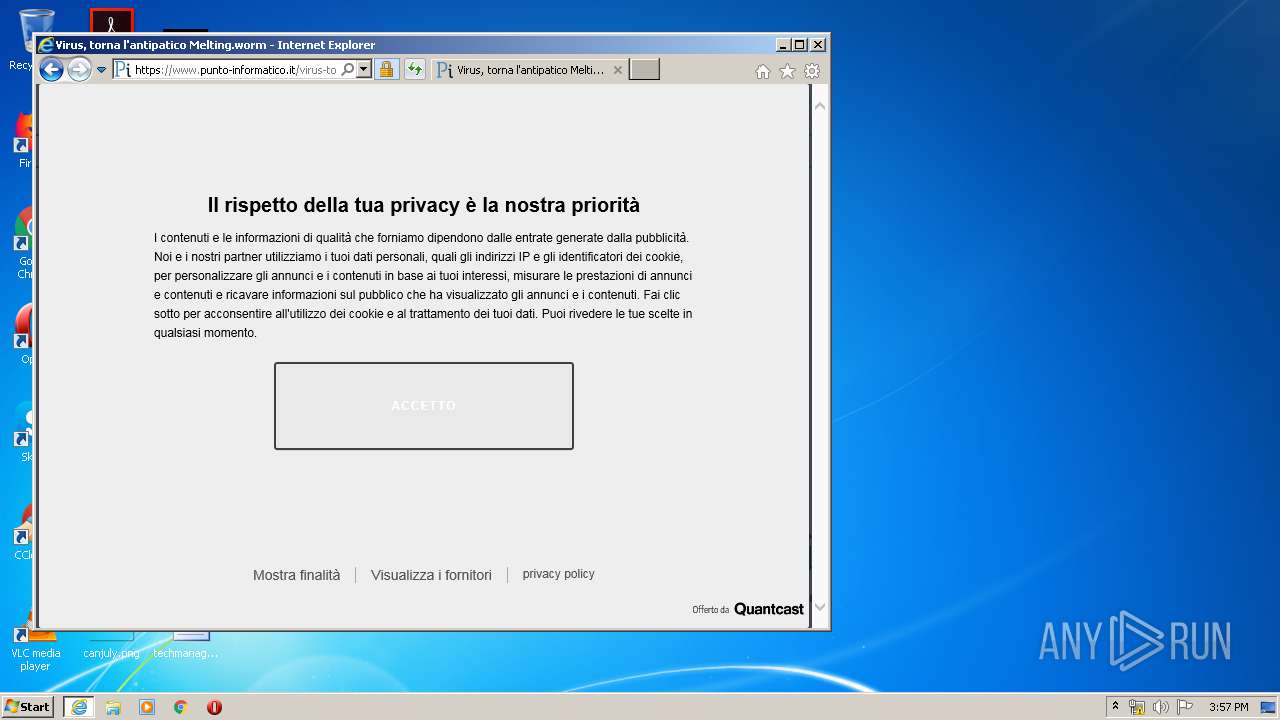Maximize the Internet Explorer window
This screenshot has height=720, width=1280.
799,45
